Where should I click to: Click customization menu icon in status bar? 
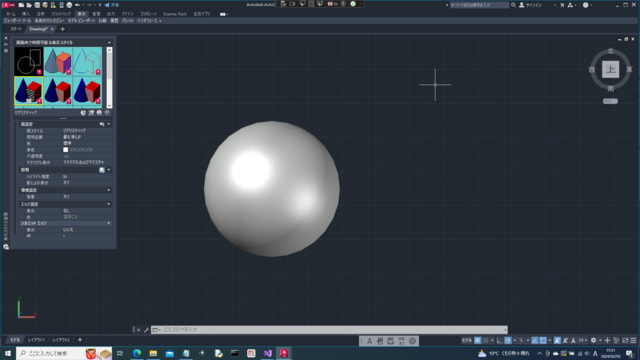point(633,340)
